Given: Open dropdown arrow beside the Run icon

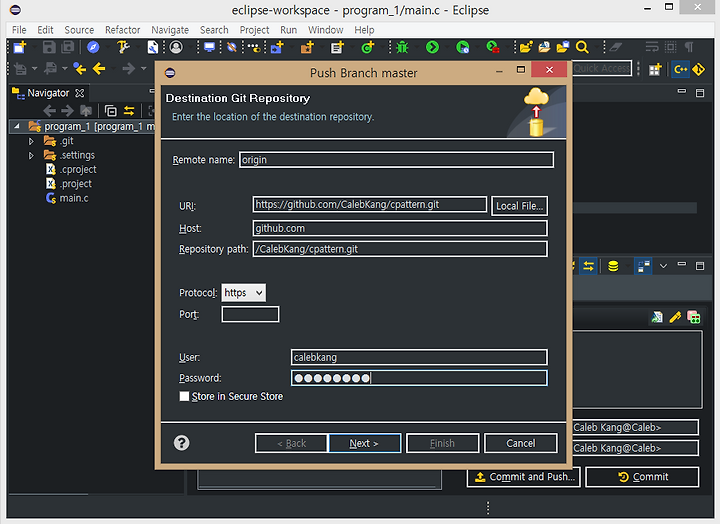Looking at the screenshot, I should point(446,47).
